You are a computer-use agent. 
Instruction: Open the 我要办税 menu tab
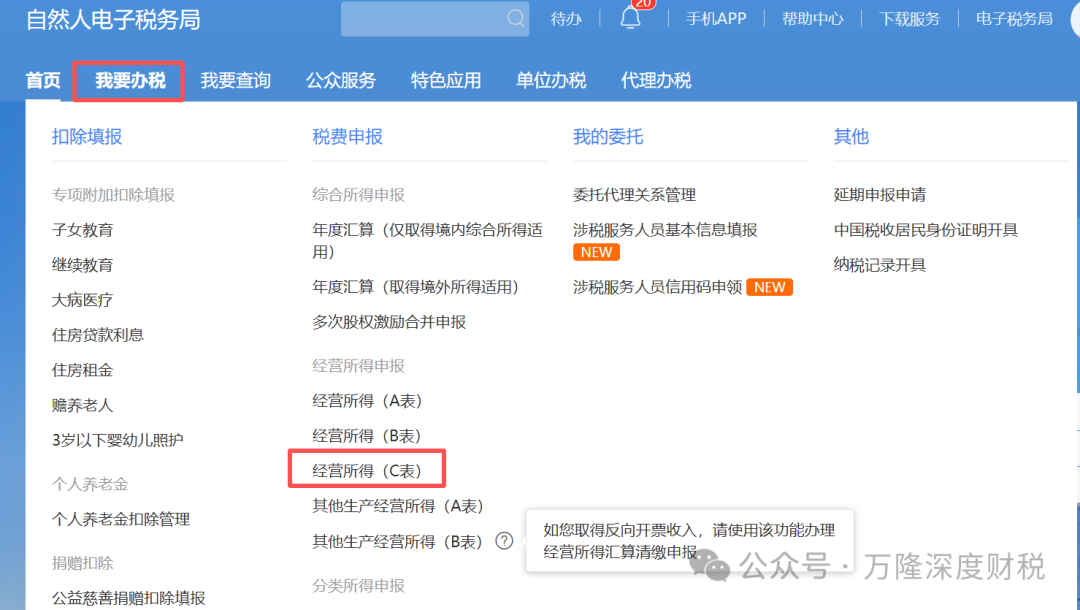[x=130, y=80]
